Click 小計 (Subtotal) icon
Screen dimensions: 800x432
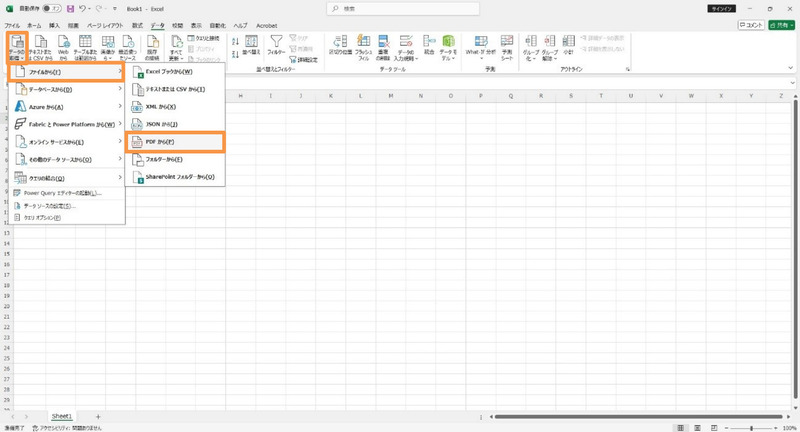(x=568, y=45)
